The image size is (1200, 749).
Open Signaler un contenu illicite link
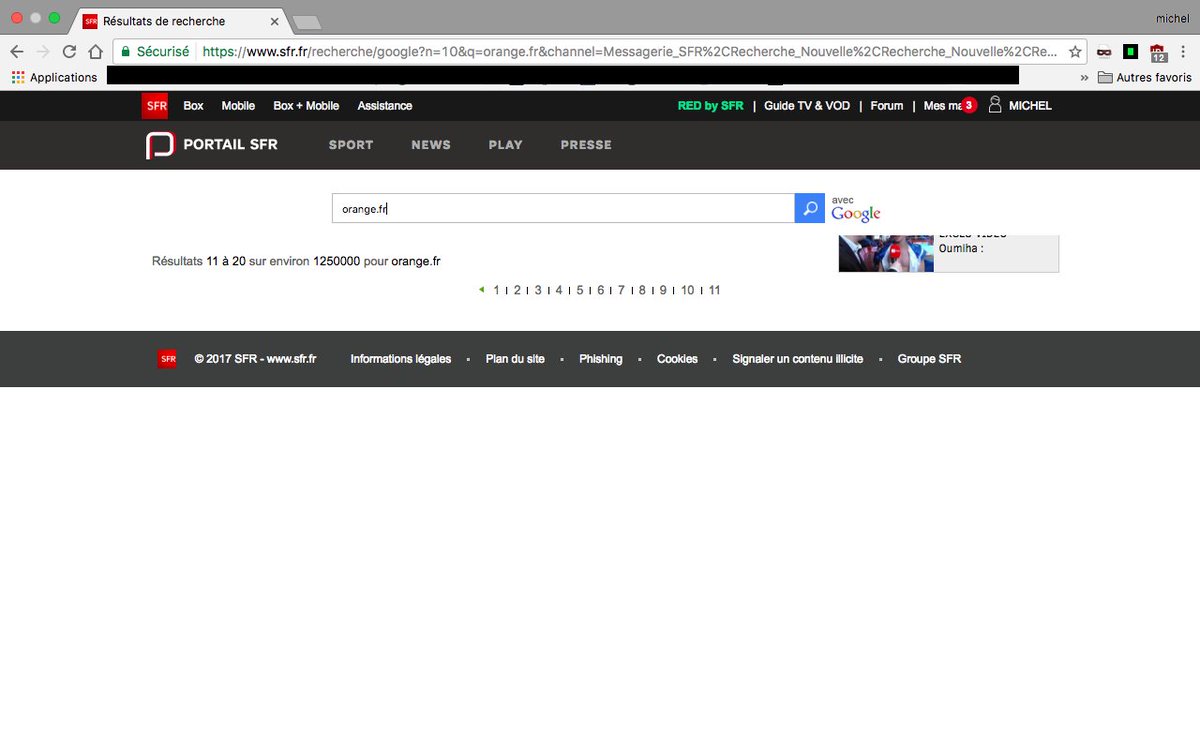tap(798, 359)
